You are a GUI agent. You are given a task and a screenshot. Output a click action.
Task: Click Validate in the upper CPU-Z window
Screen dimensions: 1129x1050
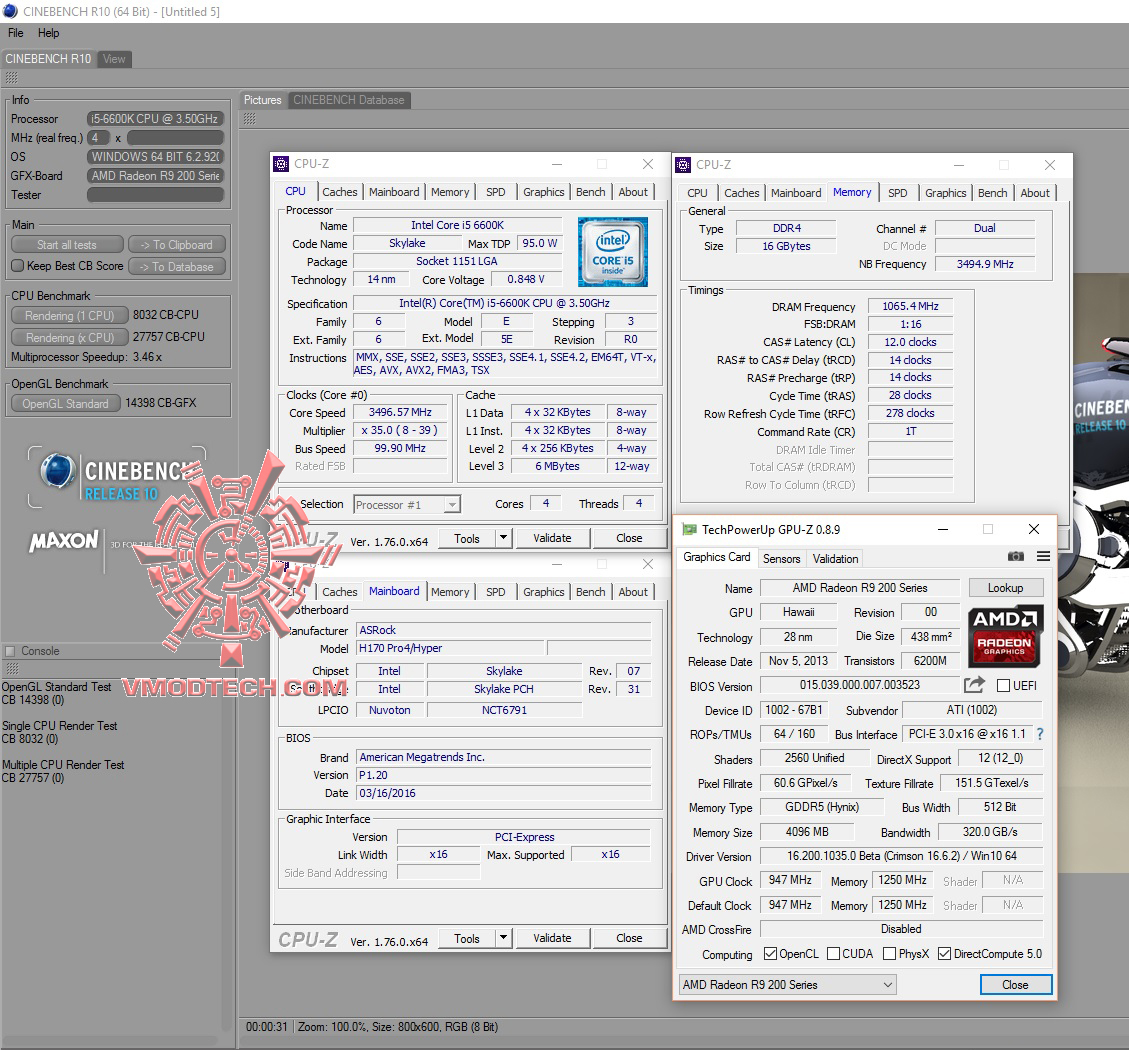[x=552, y=538]
